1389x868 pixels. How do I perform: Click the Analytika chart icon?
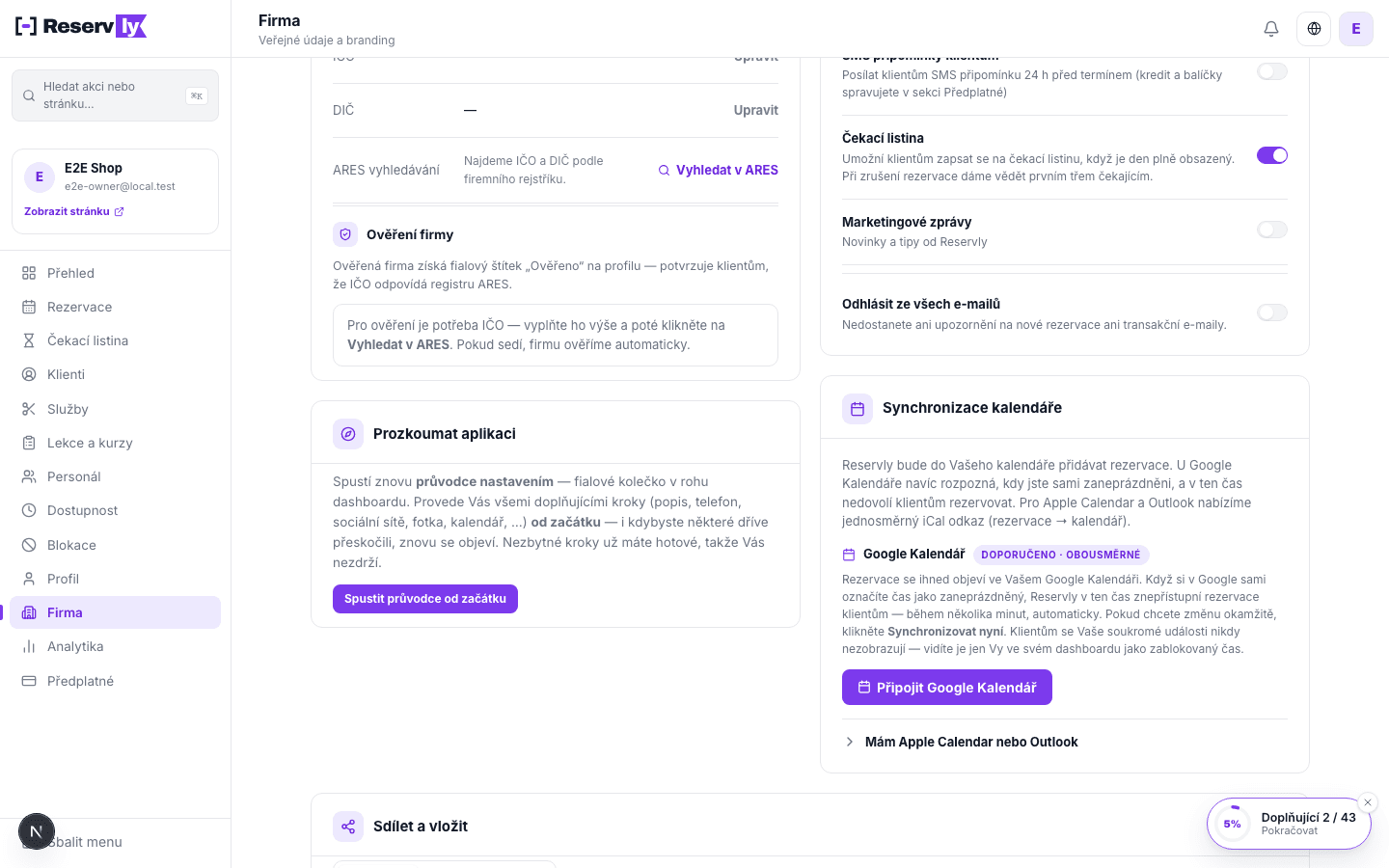point(29,646)
